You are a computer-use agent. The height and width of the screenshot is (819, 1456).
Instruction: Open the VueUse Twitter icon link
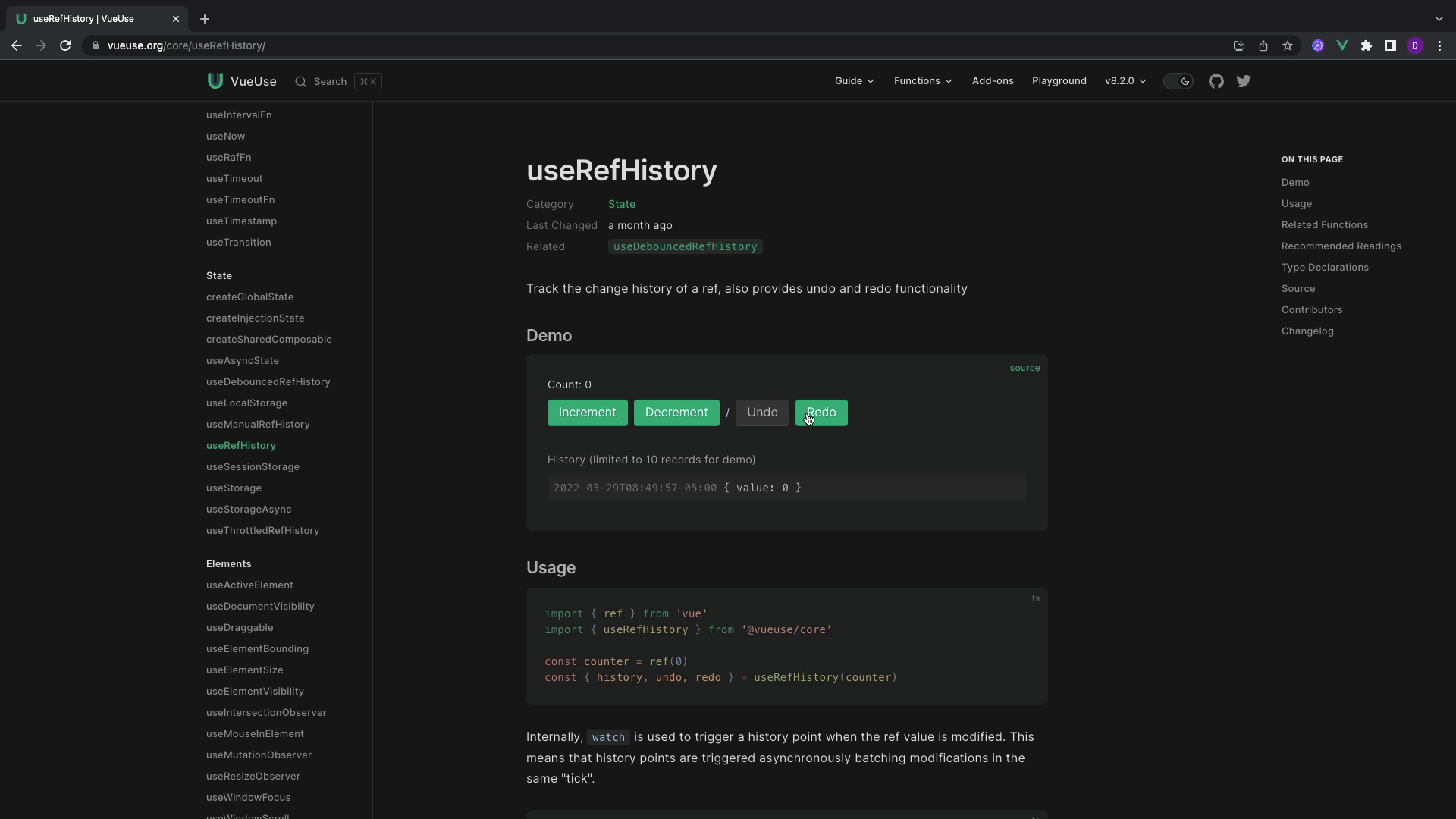tap(1244, 81)
